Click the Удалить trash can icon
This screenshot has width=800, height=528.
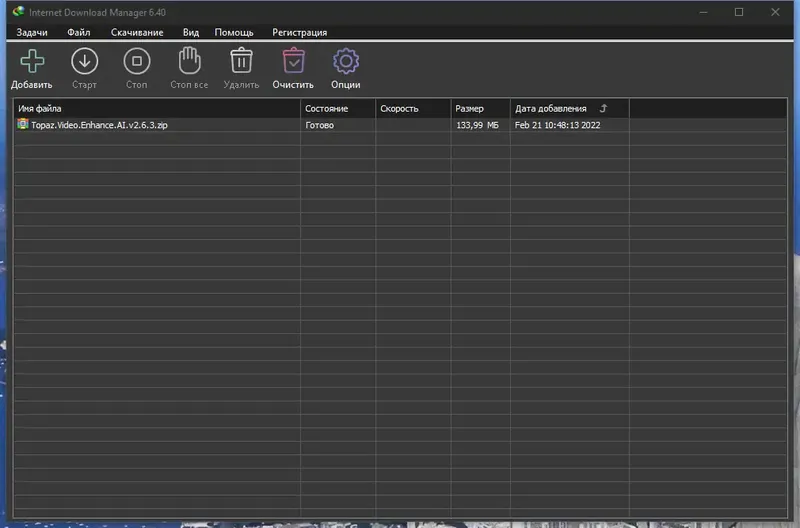[241, 61]
